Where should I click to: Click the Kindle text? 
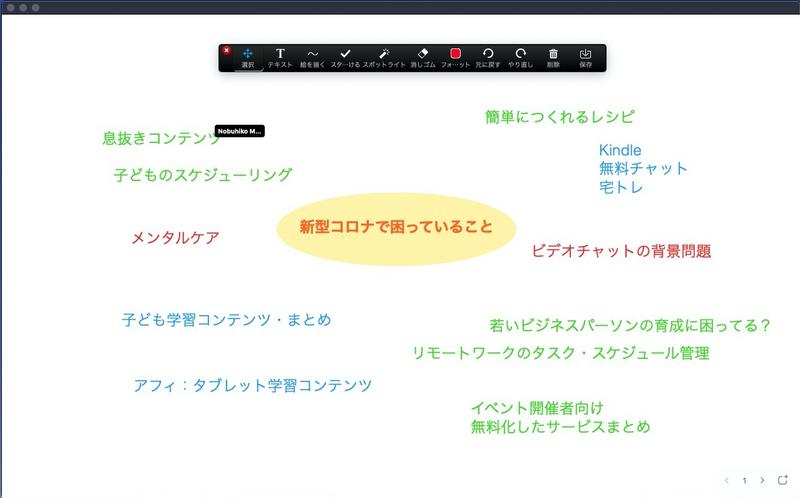click(620, 150)
